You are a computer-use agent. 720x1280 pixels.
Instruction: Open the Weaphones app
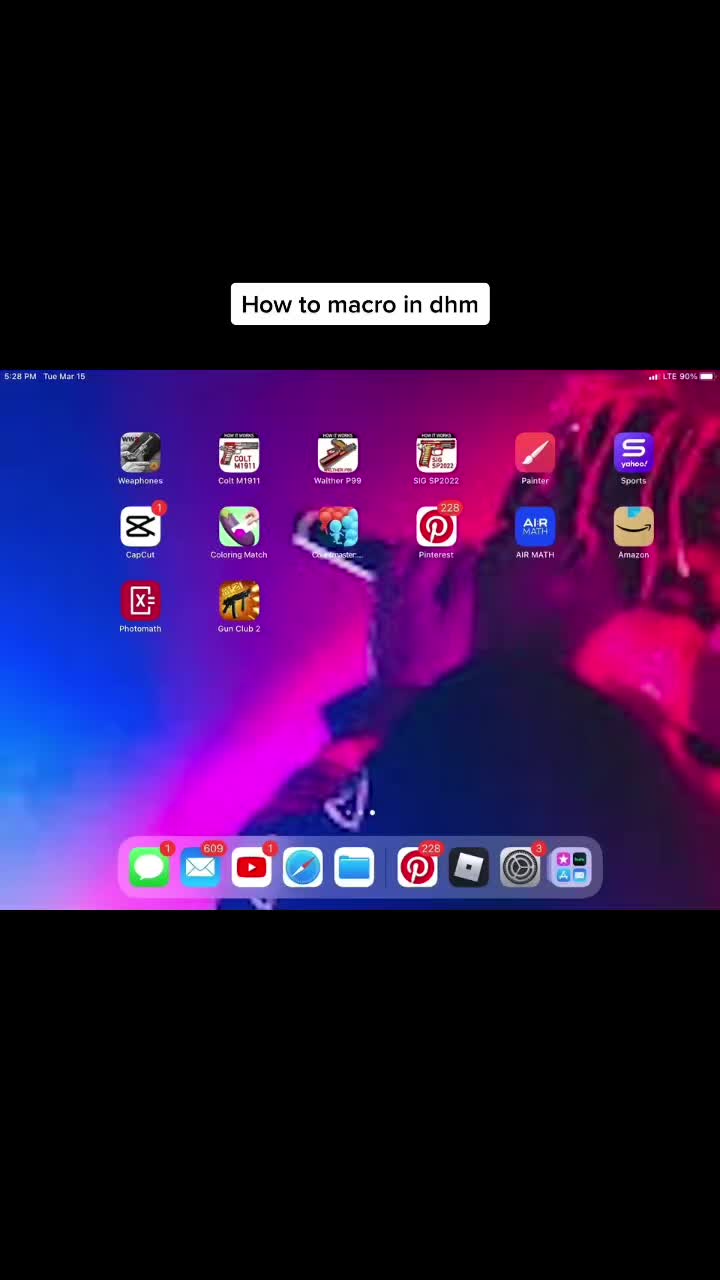click(x=140, y=453)
